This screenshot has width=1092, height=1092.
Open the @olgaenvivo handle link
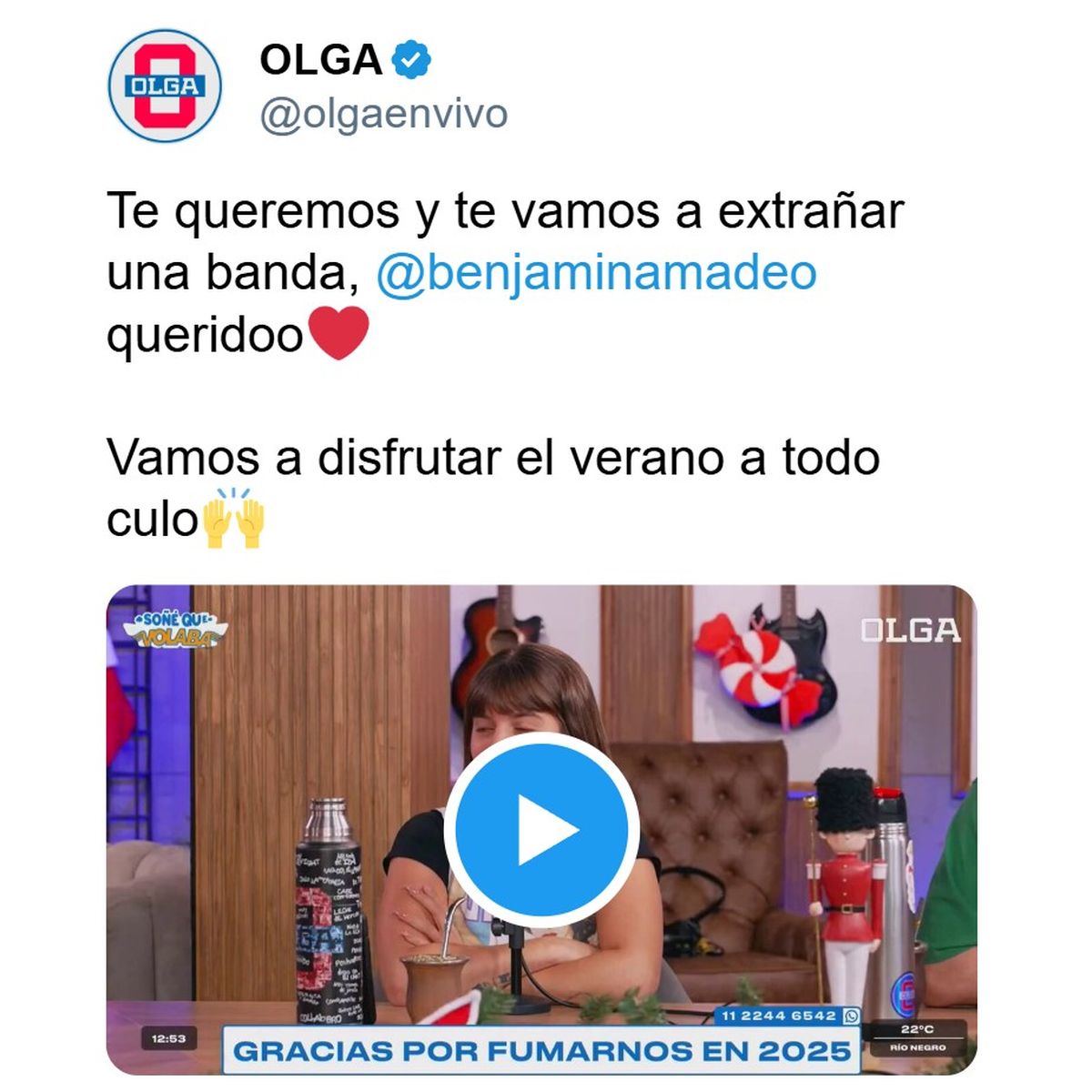384,115
